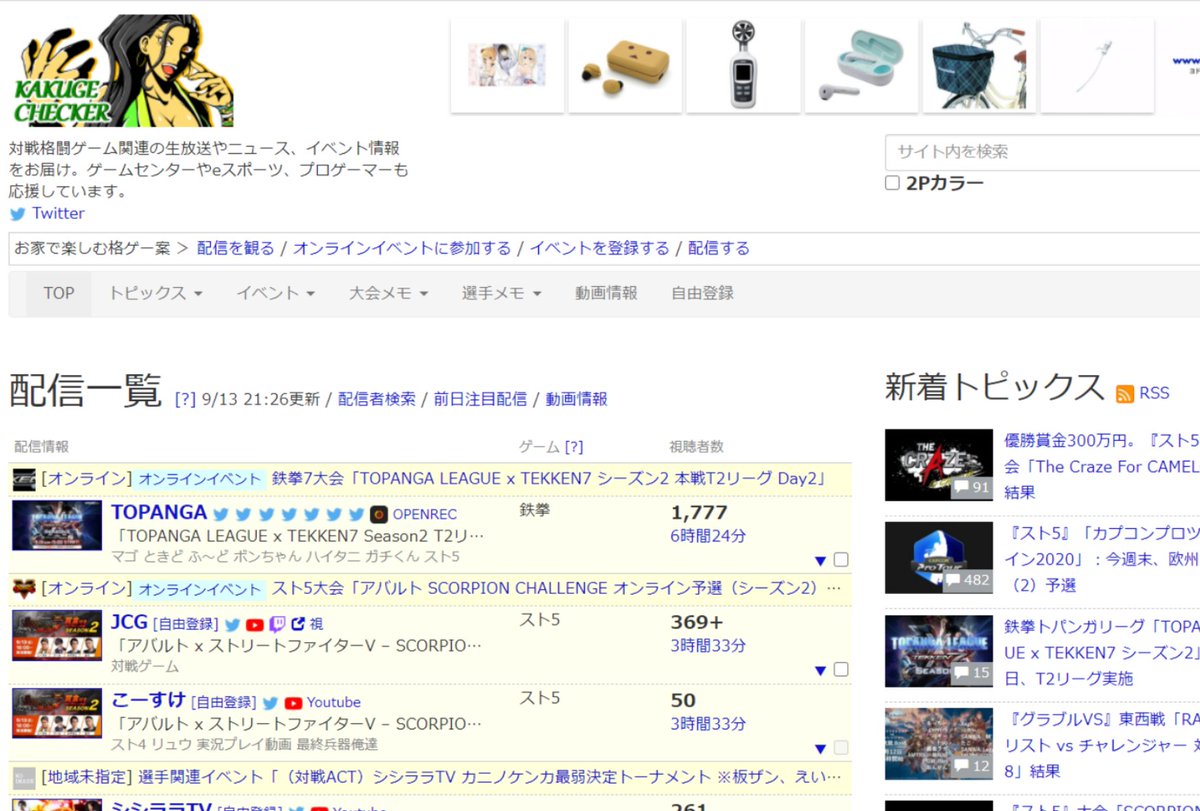The image size is (1200, 811).
Task: Open the こーすけ streamer name link
Action: [x=148, y=701]
